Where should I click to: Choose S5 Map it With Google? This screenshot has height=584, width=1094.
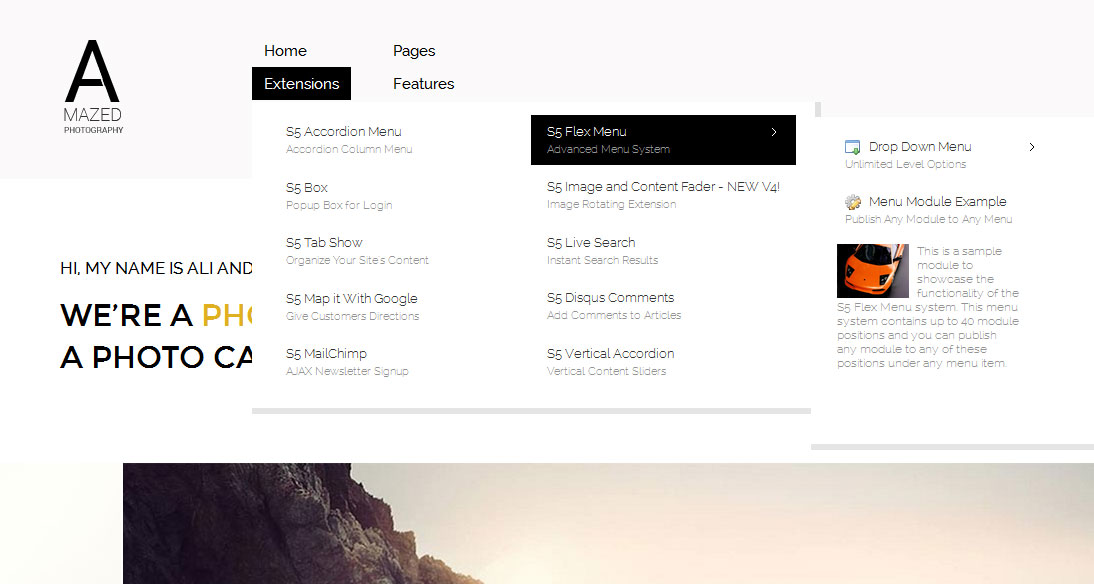pos(351,299)
